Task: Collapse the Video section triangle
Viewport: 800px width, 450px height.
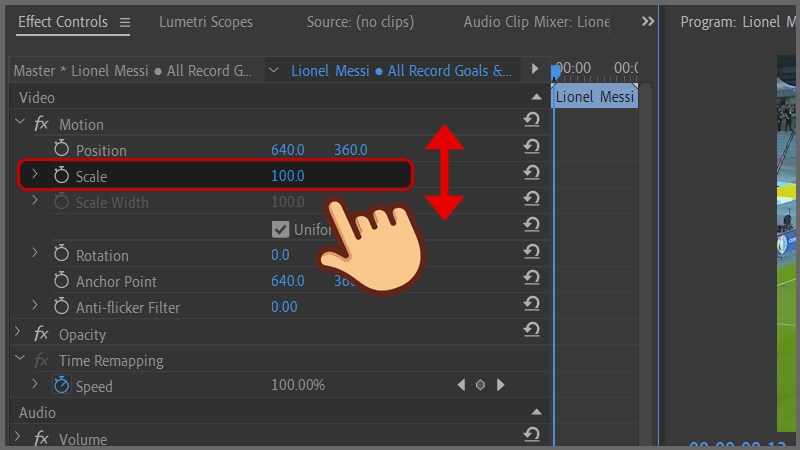Action: [536, 97]
